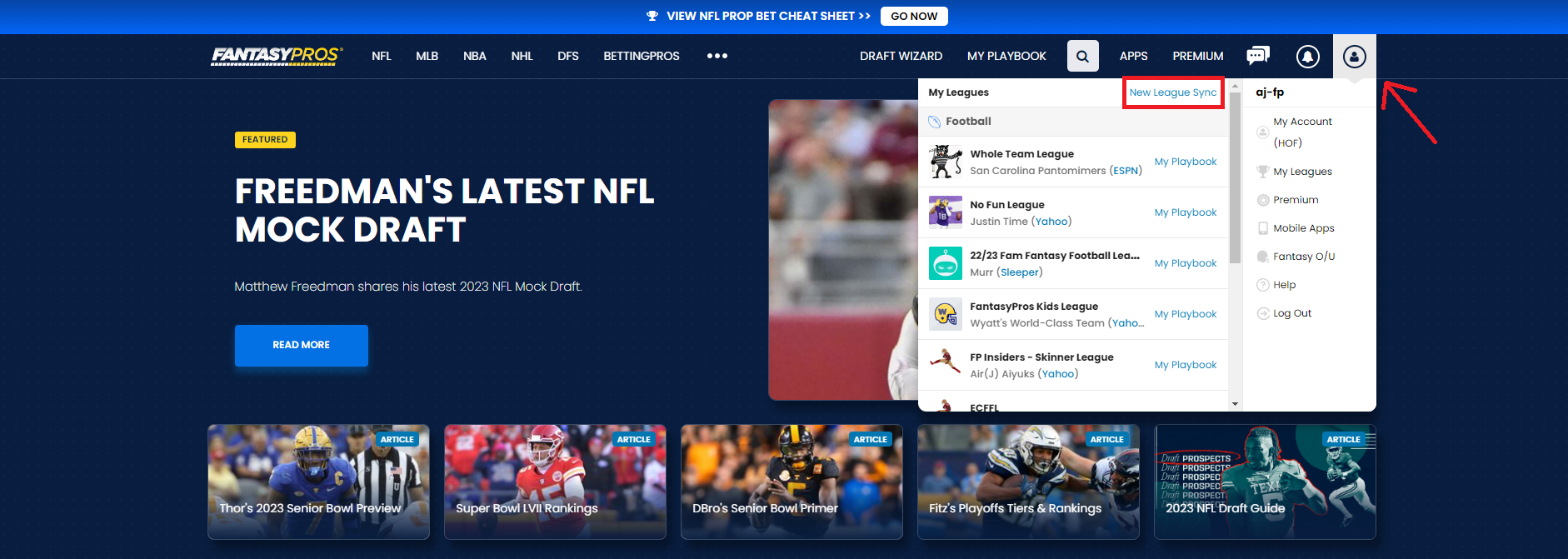Open the chat bubbles icon
1568x559 pixels.
point(1257,56)
